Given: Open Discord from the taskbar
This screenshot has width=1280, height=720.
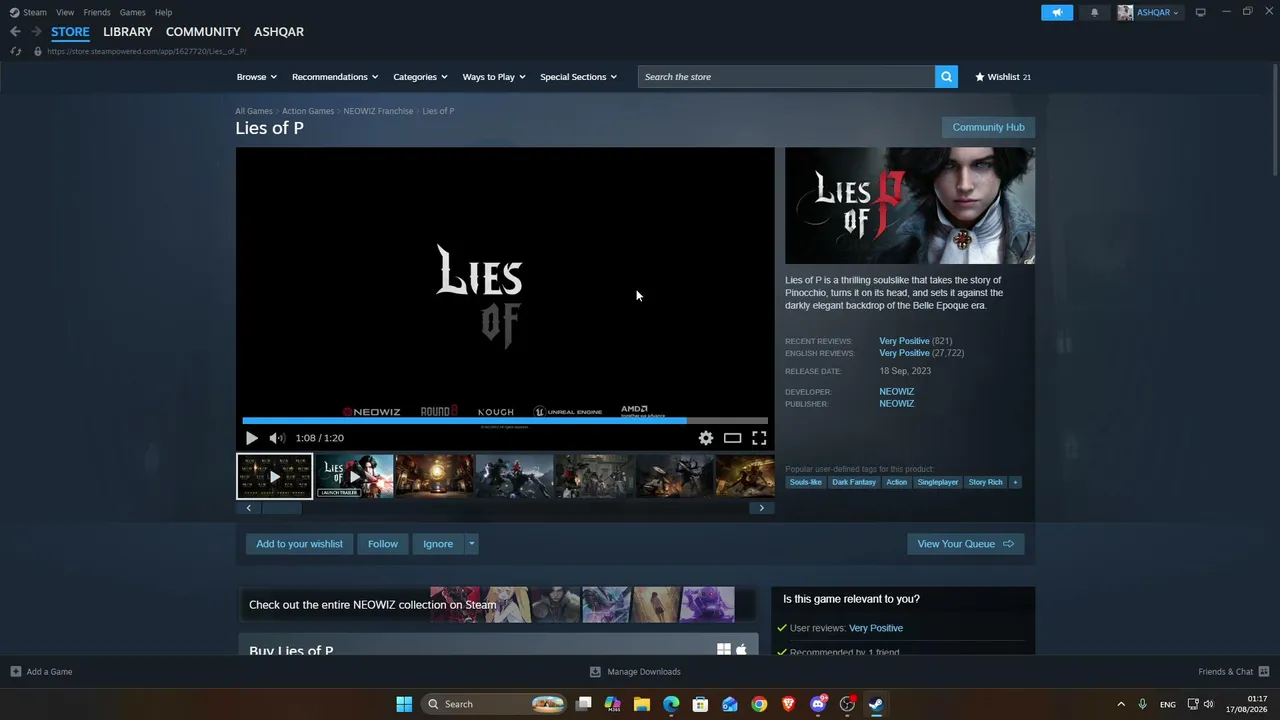Looking at the screenshot, I should click(819, 704).
